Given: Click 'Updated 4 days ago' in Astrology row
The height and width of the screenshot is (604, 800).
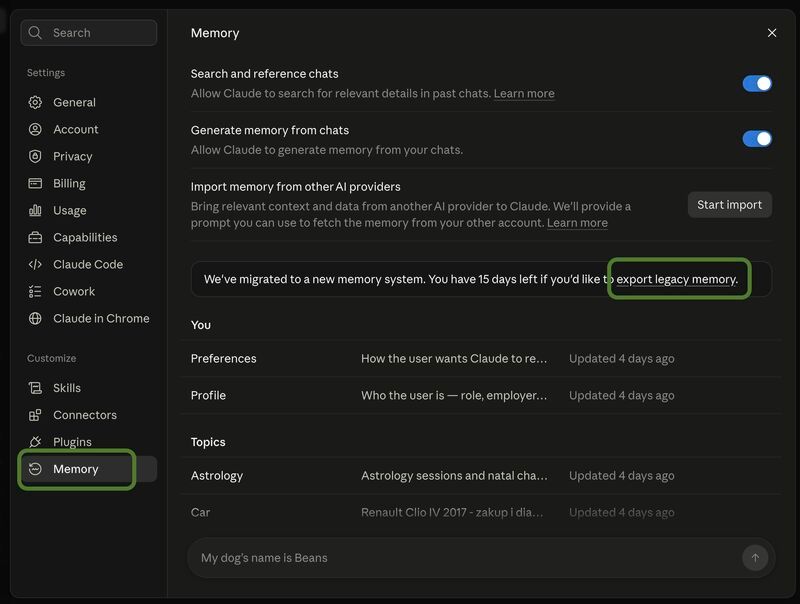Looking at the screenshot, I should [x=621, y=475].
